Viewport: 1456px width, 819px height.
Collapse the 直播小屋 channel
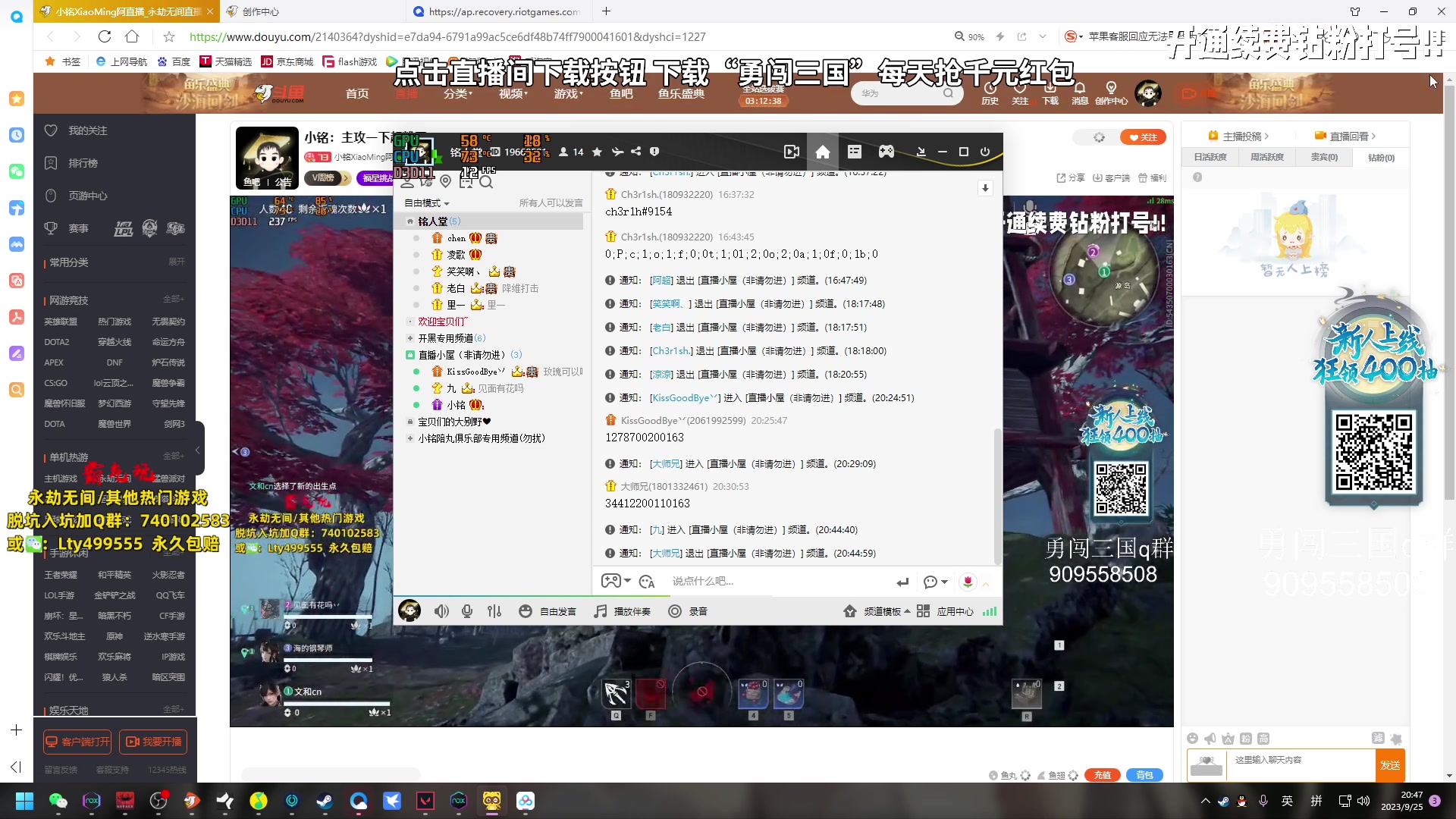point(410,355)
